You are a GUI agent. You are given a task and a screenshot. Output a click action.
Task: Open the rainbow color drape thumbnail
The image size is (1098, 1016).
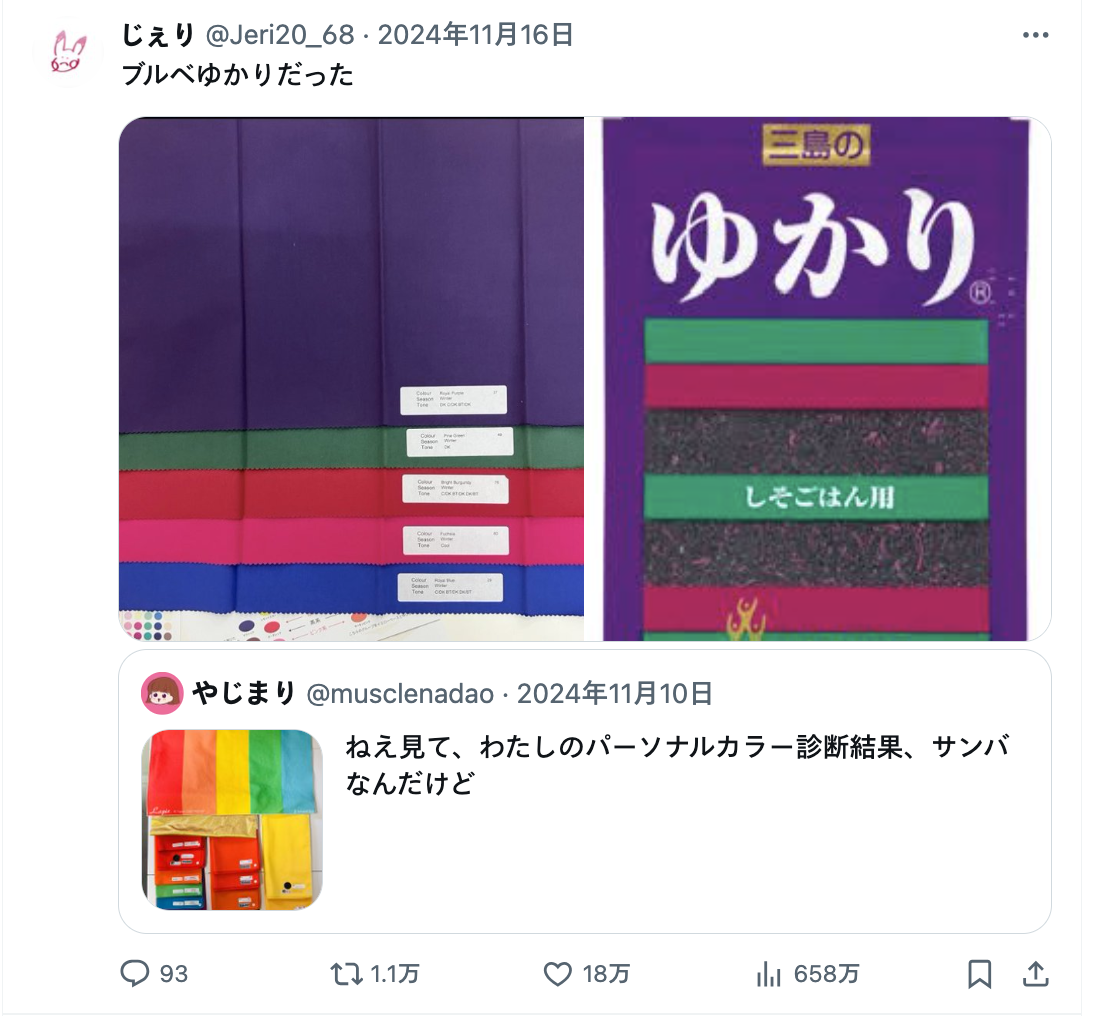(x=232, y=820)
